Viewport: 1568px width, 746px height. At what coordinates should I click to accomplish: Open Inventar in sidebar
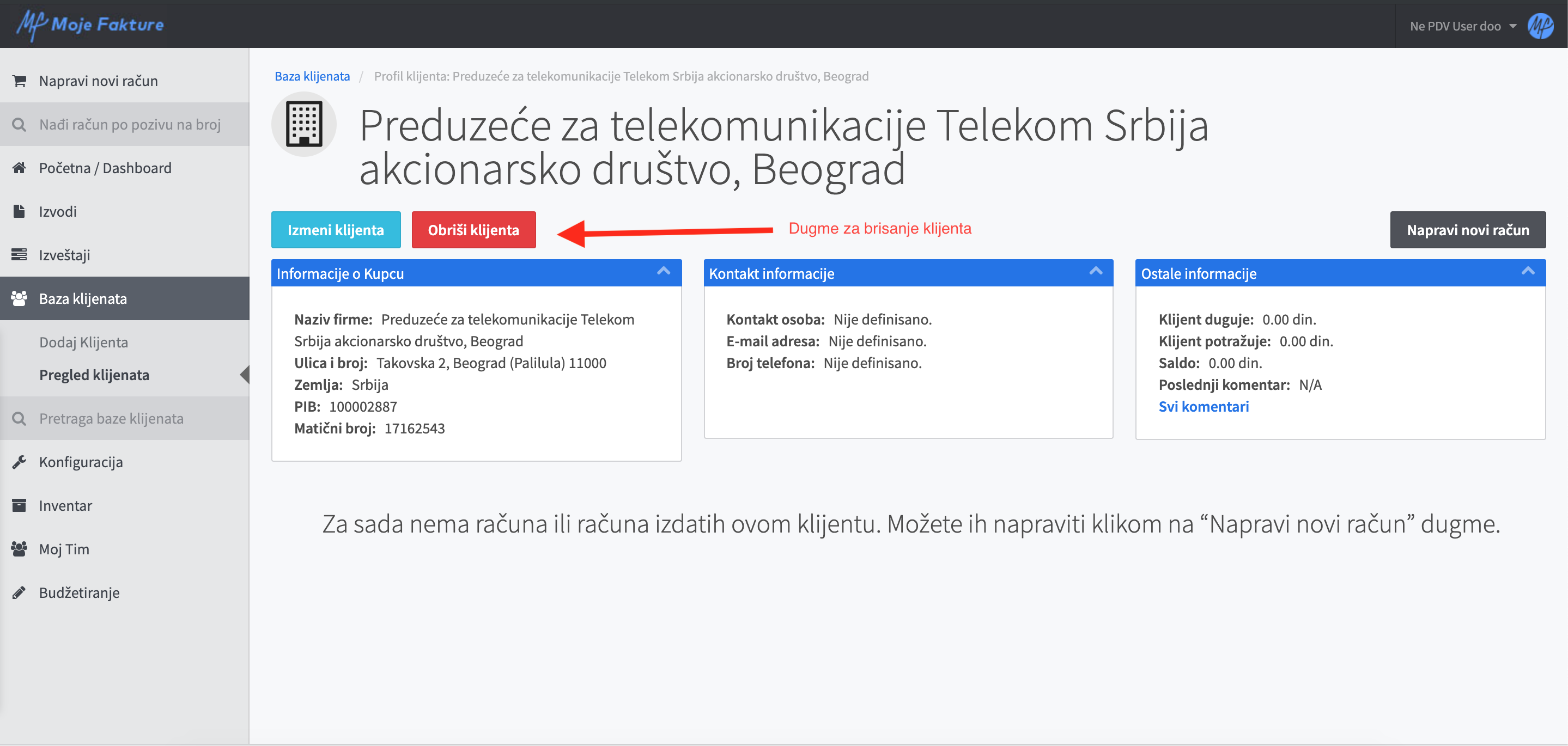(125, 506)
